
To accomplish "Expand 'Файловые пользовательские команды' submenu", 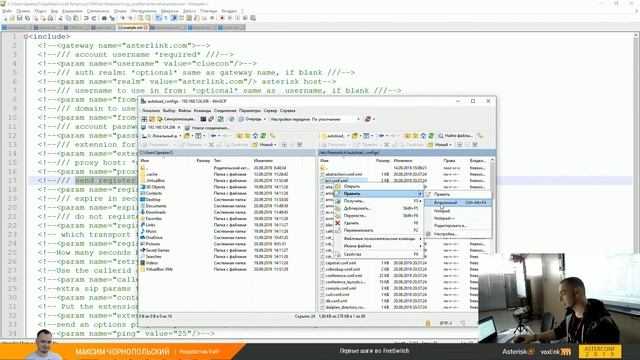I will pos(378,238).
